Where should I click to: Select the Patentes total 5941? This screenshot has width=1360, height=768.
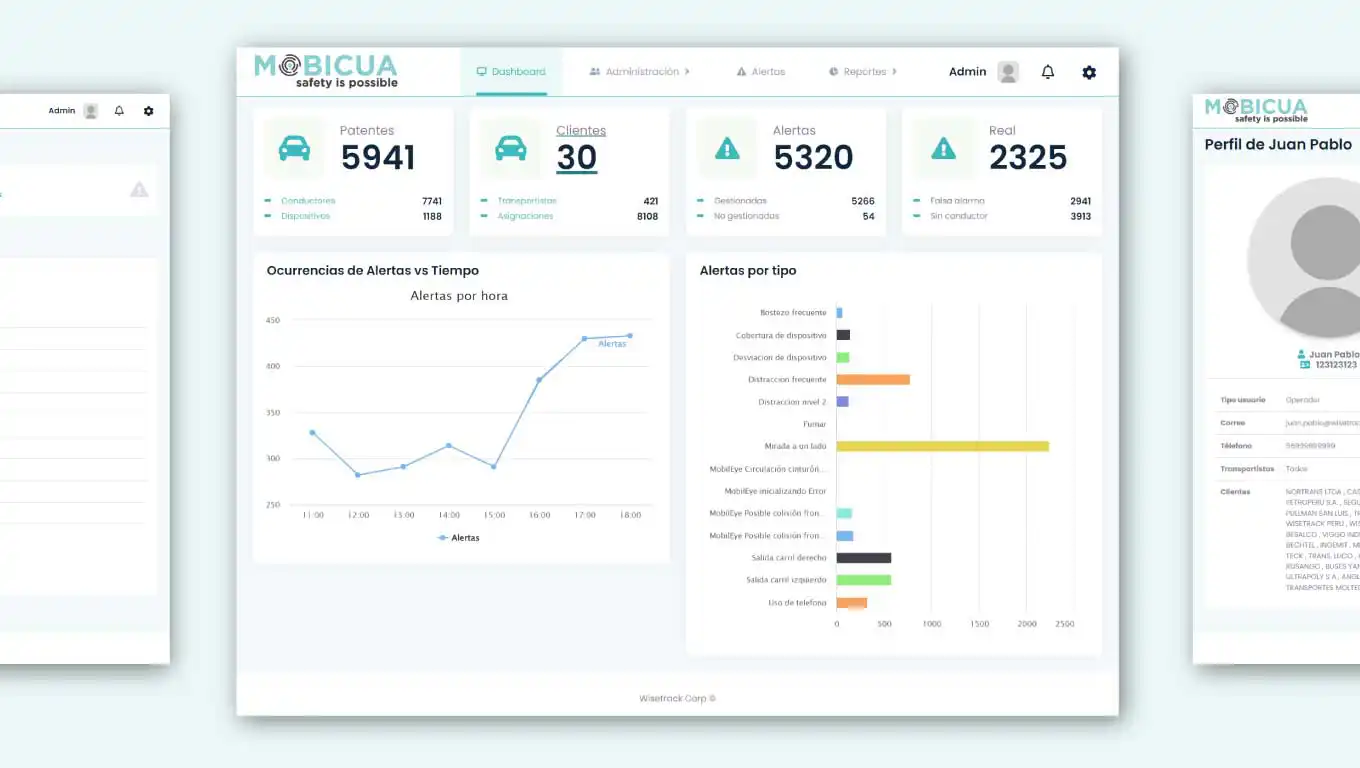coord(378,158)
